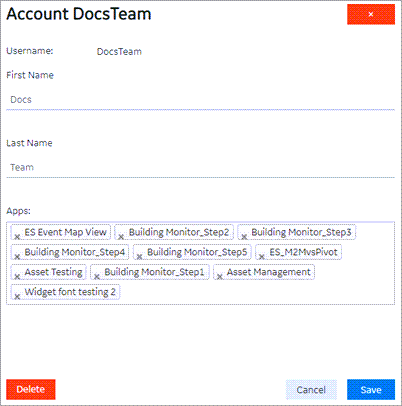Remove the Asset Management app tag

[x=220, y=276]
